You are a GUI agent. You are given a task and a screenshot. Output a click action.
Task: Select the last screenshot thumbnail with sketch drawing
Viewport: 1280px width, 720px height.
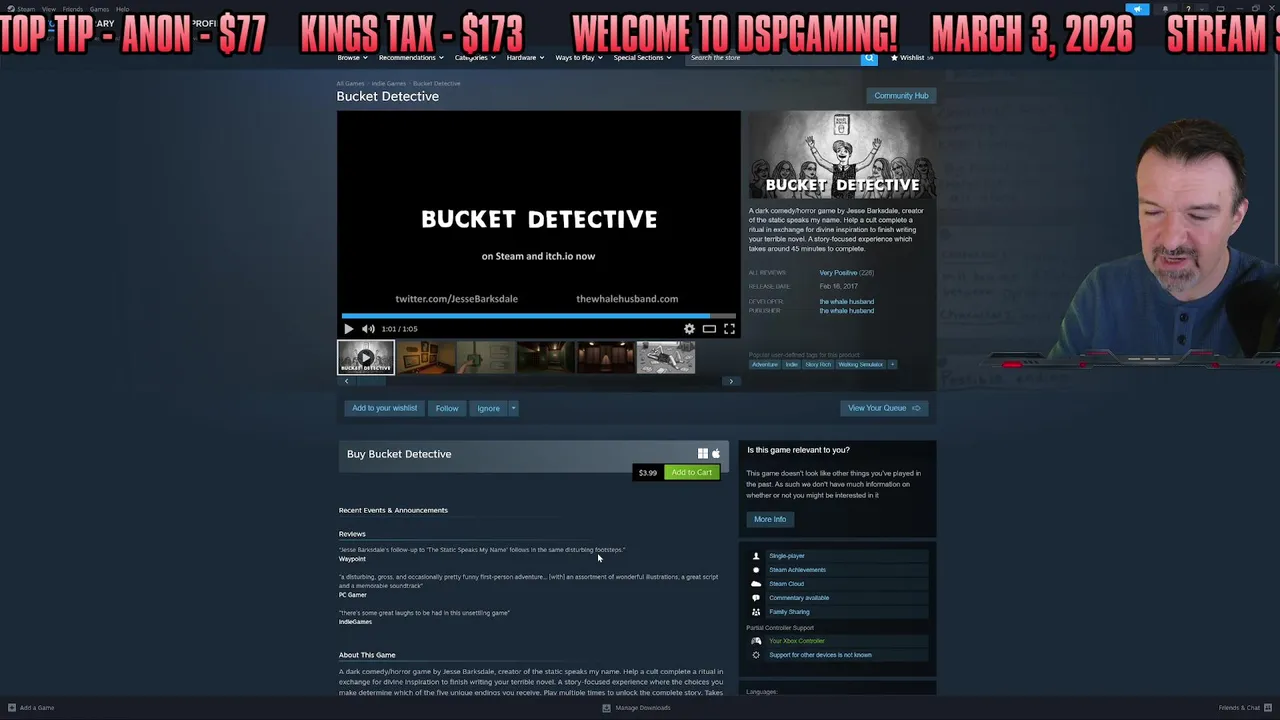(x=666, y=357)
